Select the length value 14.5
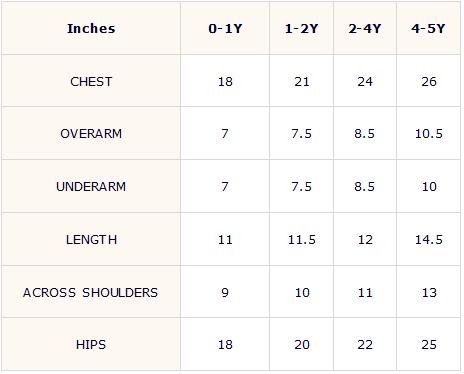 [429, 240]
